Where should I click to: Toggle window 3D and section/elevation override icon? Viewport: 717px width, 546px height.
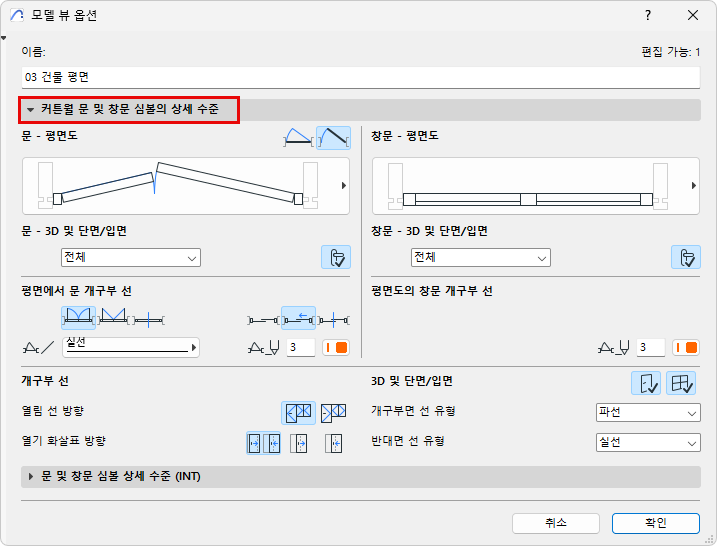tap(685, 257)
